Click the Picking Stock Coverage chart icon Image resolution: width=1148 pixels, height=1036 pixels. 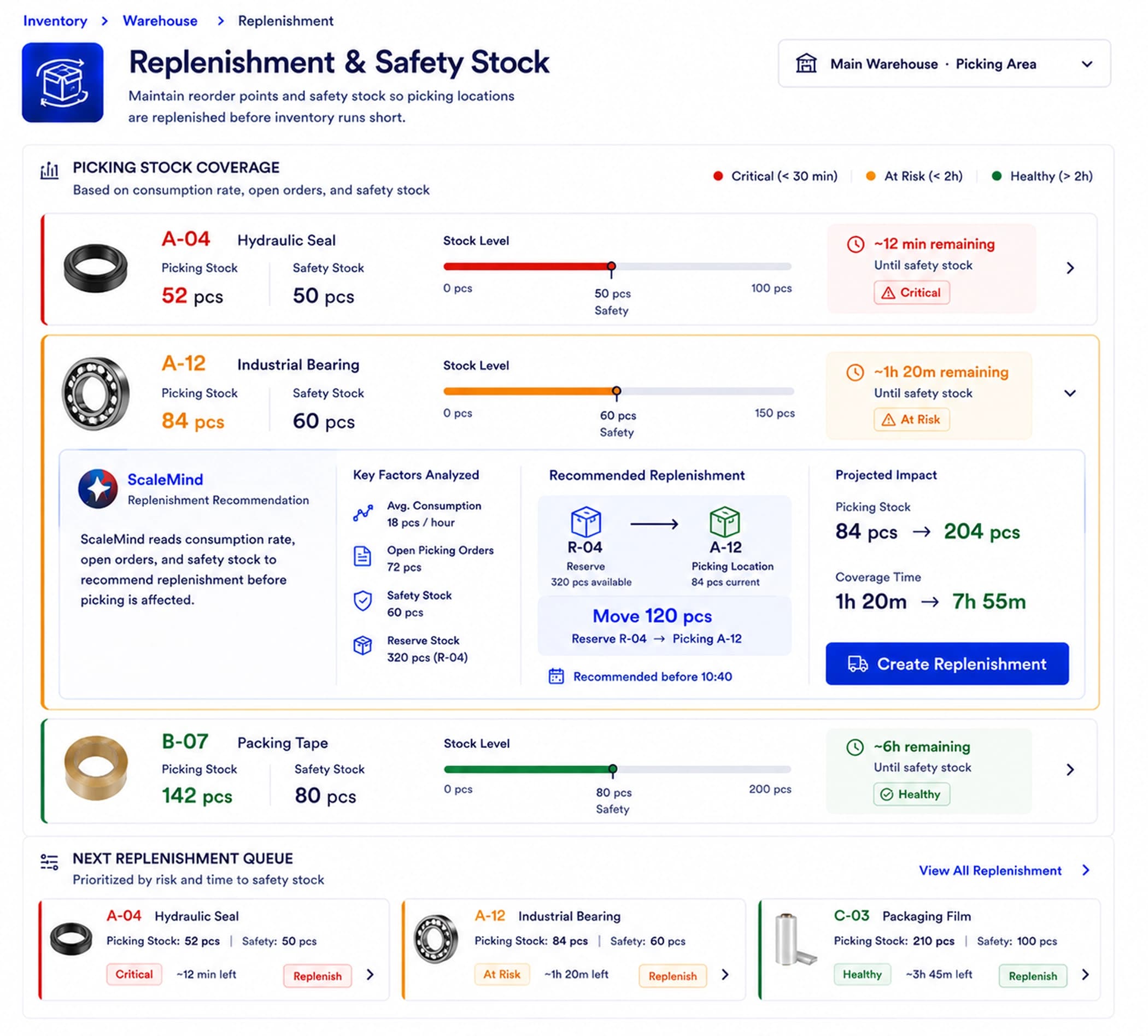point(50,170)
